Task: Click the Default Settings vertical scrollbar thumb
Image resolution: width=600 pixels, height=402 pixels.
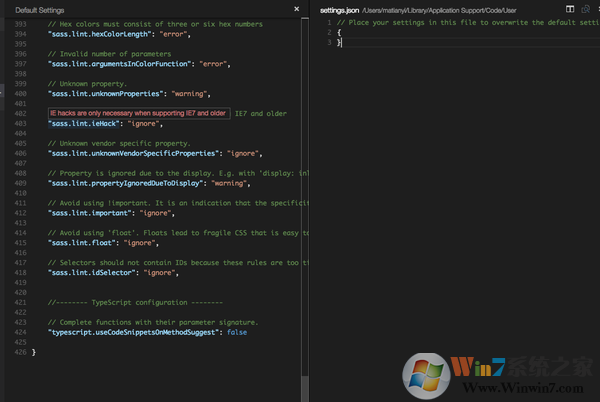Action: point(305,388)
